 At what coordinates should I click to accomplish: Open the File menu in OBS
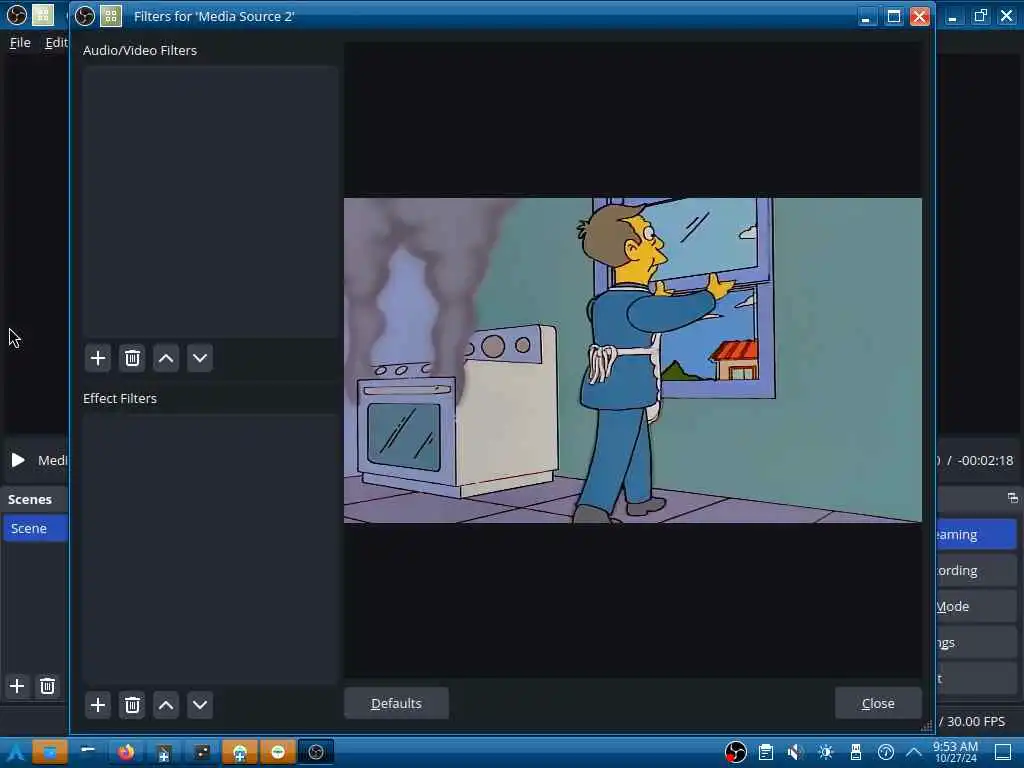20,42
